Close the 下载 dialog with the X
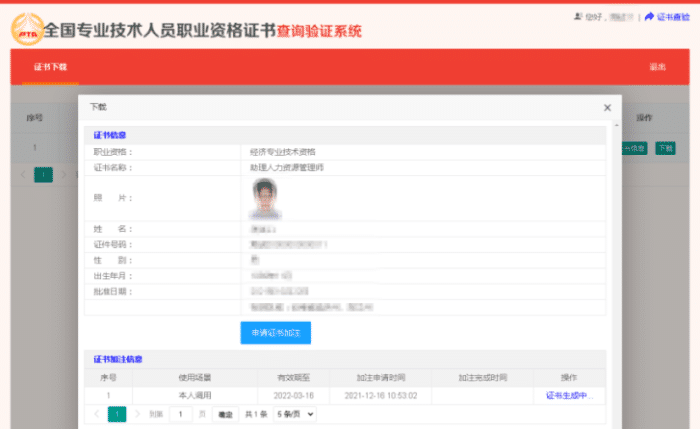700x429 pixels. [x=607, y=108]
